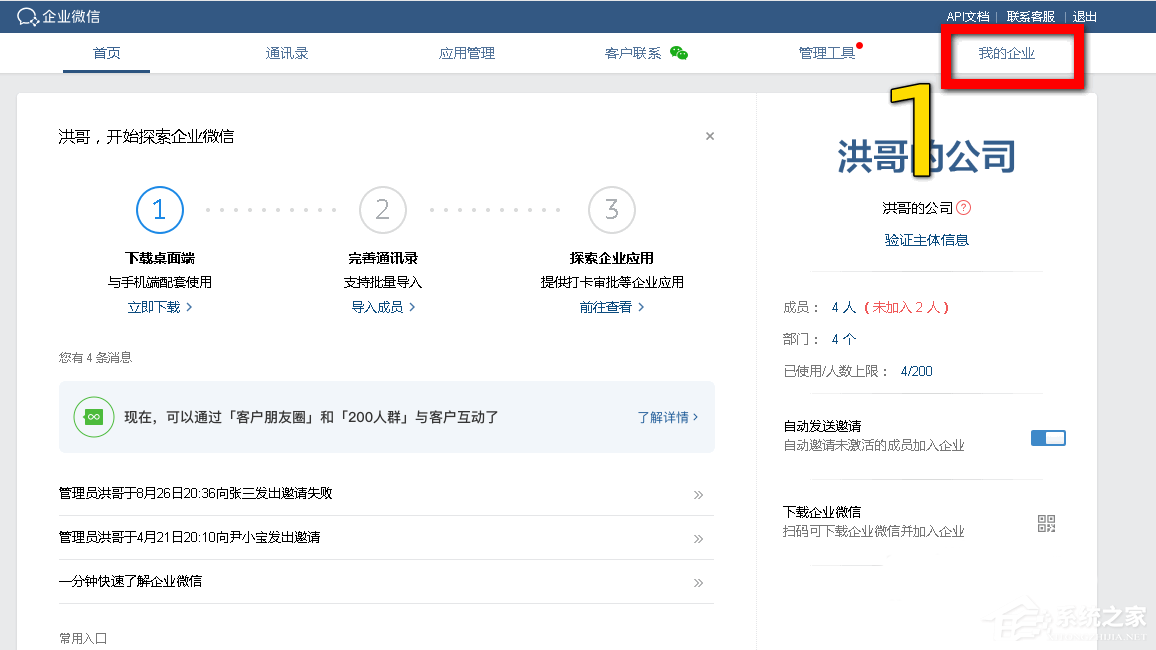Viewport: 1156px width, 650px height.
Task: Click the green icon in the 客户朋友圈 banner
Action: pyautogui.click(x=93, y=416)
